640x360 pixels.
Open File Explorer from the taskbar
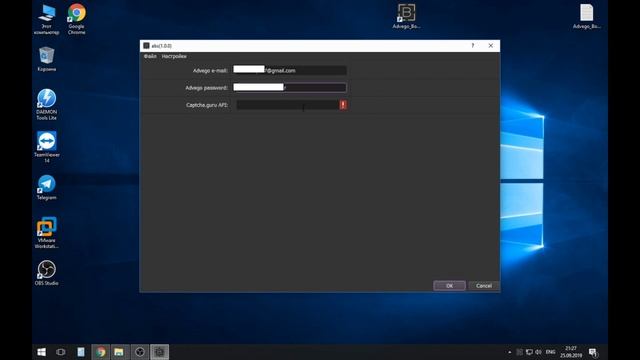point(119,352)
